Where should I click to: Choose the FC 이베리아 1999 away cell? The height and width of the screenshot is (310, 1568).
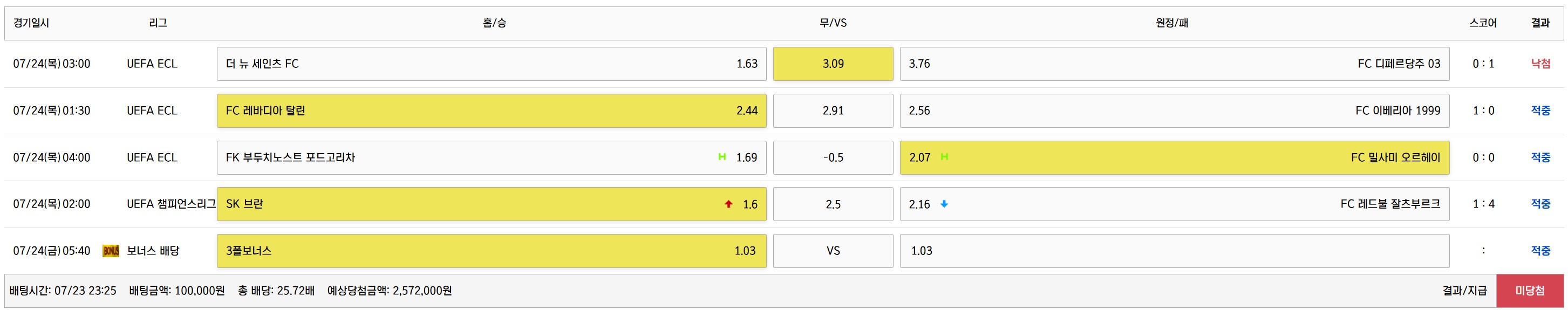point(1174,111)
